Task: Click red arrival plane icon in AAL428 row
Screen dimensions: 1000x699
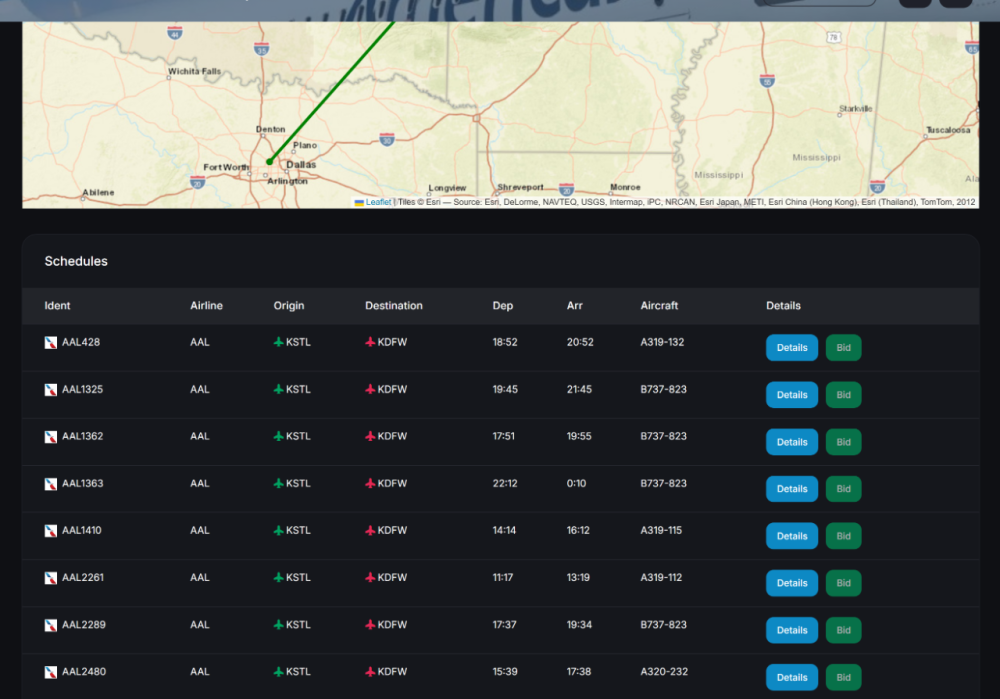Action: click(370, 343)
